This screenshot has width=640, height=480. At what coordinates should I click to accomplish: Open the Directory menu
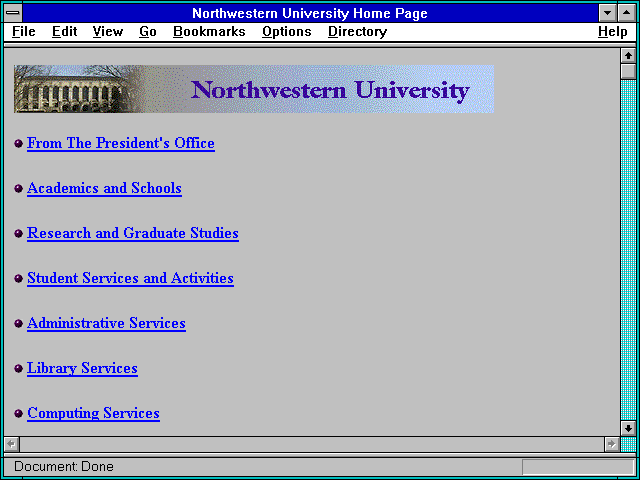click(358, 31)
